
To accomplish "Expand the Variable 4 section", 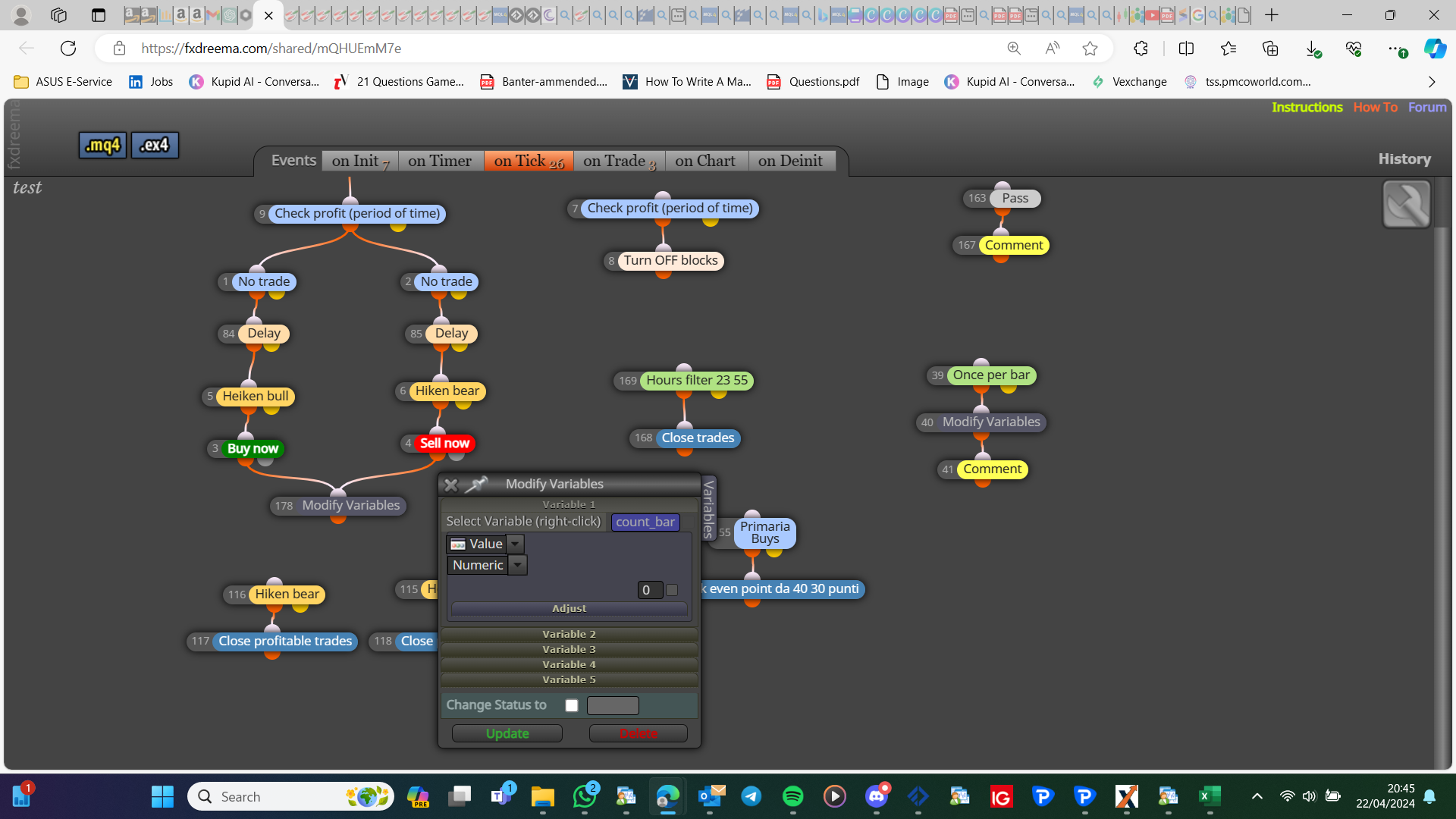I will 569,664.
